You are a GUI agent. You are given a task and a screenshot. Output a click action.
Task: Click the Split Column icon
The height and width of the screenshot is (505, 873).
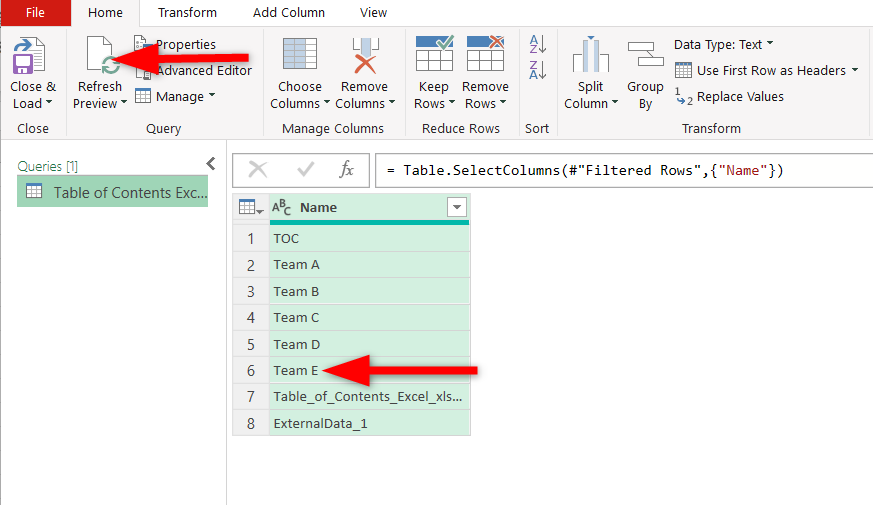tap(591, 54)
